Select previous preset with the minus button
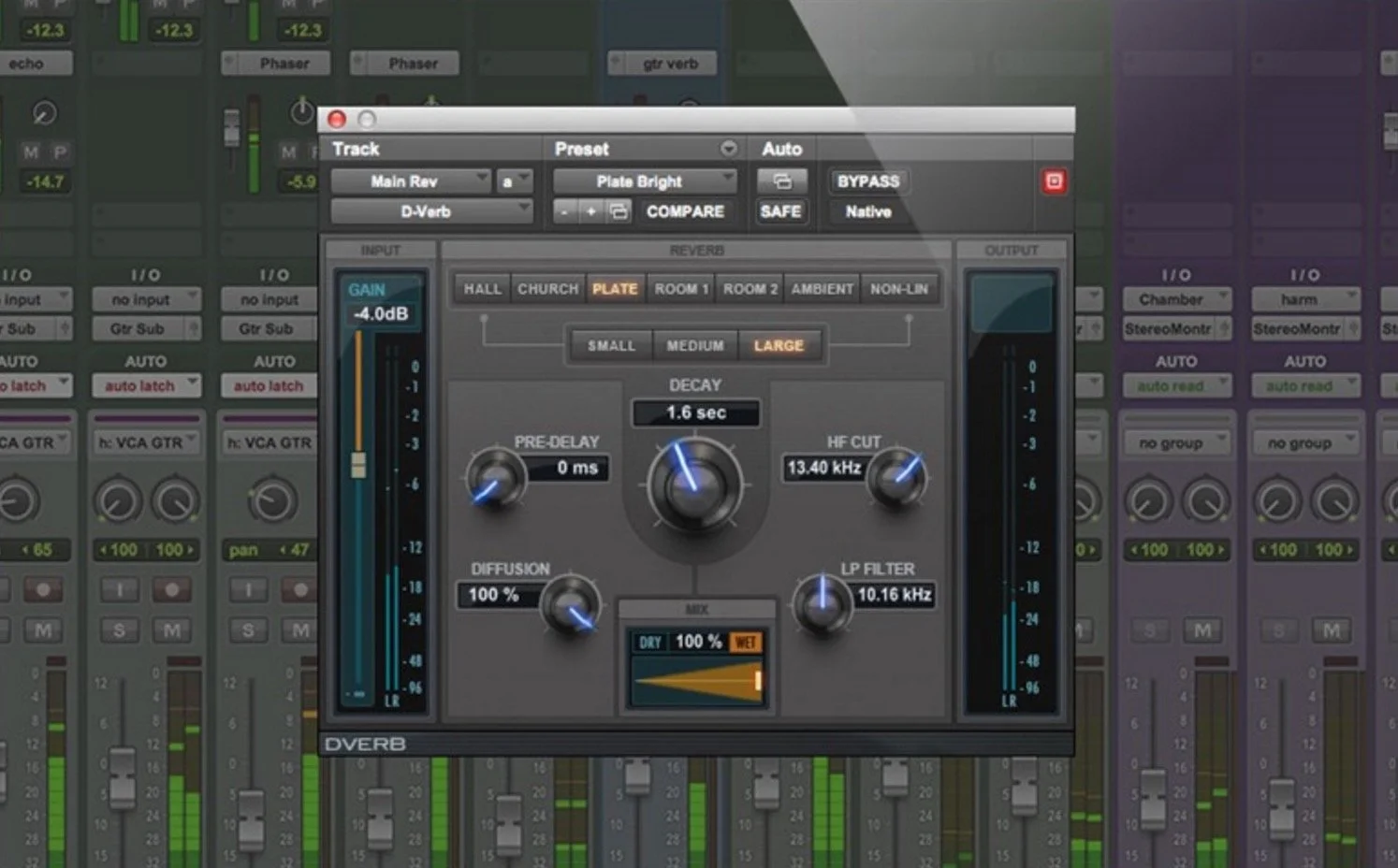1398x868 pixels. click(x=563, y=211)
